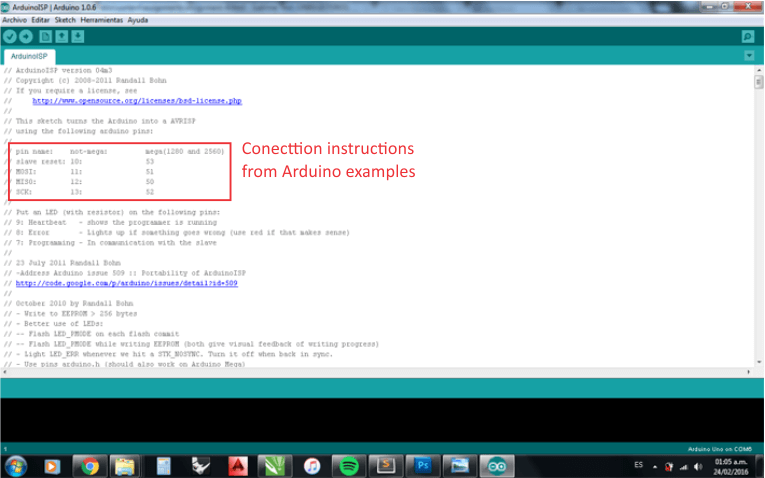
Task: Open the Editar menu
Action: (x=40, y=20)
